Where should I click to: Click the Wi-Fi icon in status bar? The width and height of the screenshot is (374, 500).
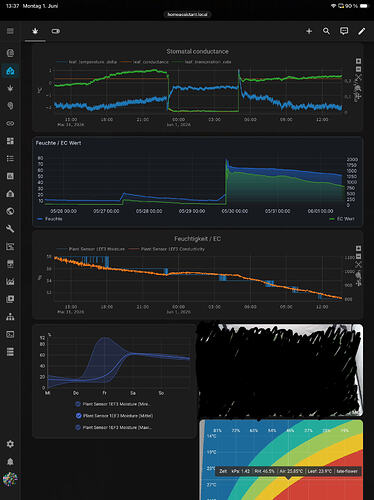coord(333,6)
